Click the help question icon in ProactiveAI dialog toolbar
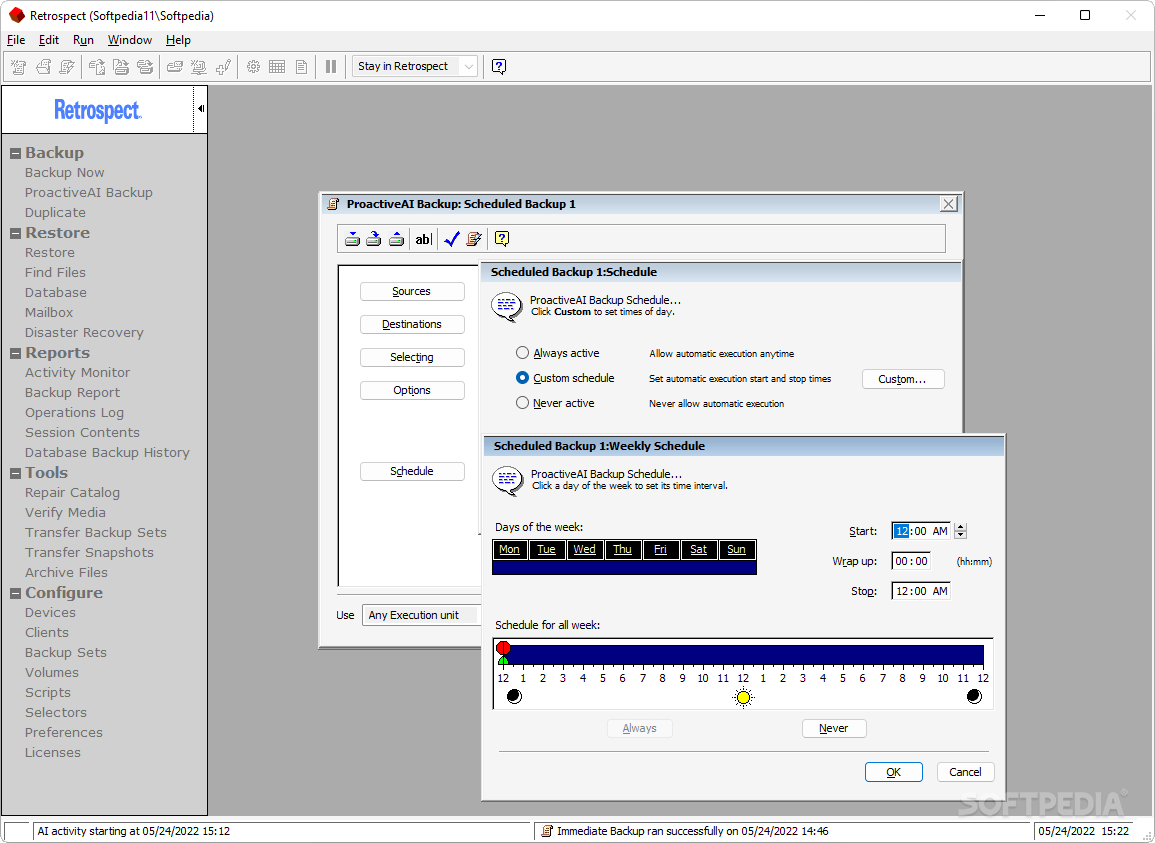This screenshot has width=1155, height=843. click(502, 238)
